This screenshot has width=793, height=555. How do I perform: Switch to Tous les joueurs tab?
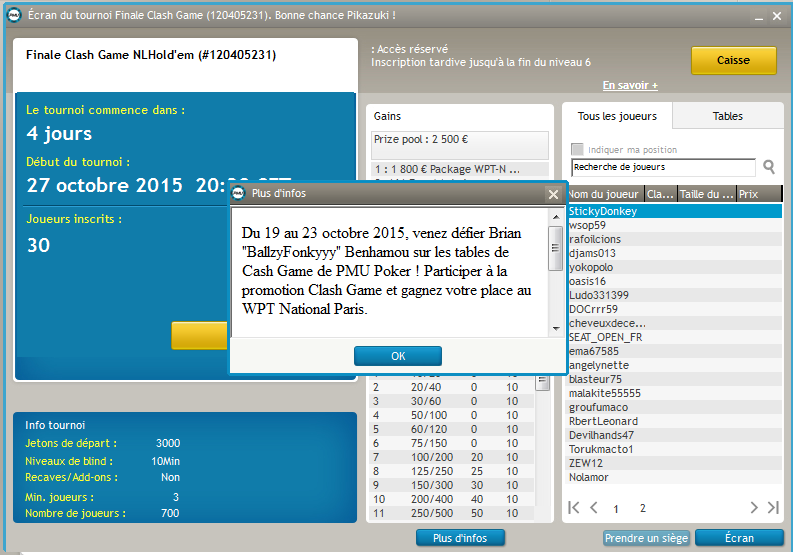tap(617, 116)
